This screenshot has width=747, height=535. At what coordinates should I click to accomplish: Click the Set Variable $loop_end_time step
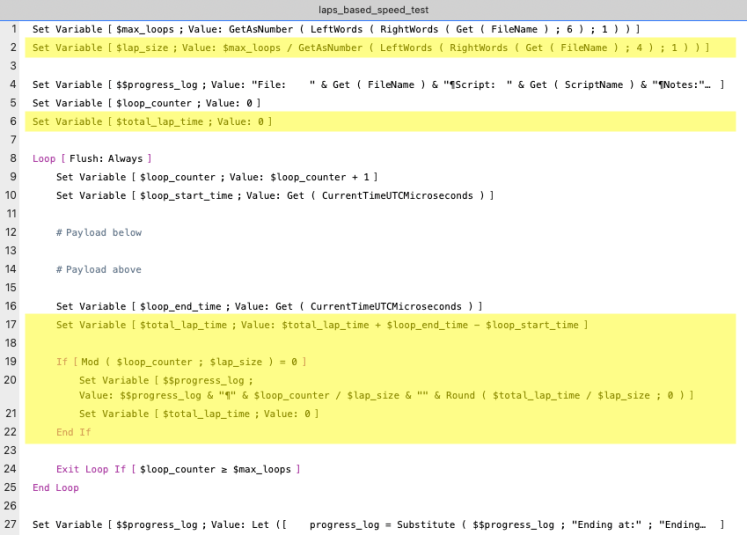tap(269, 306)
